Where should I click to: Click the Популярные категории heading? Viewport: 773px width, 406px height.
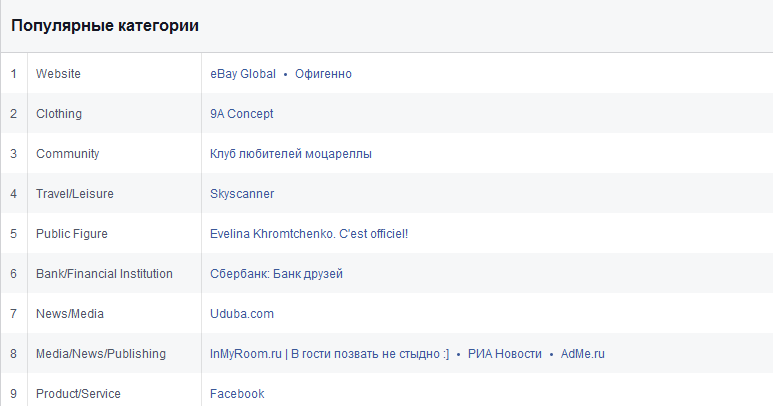point(105,26)
